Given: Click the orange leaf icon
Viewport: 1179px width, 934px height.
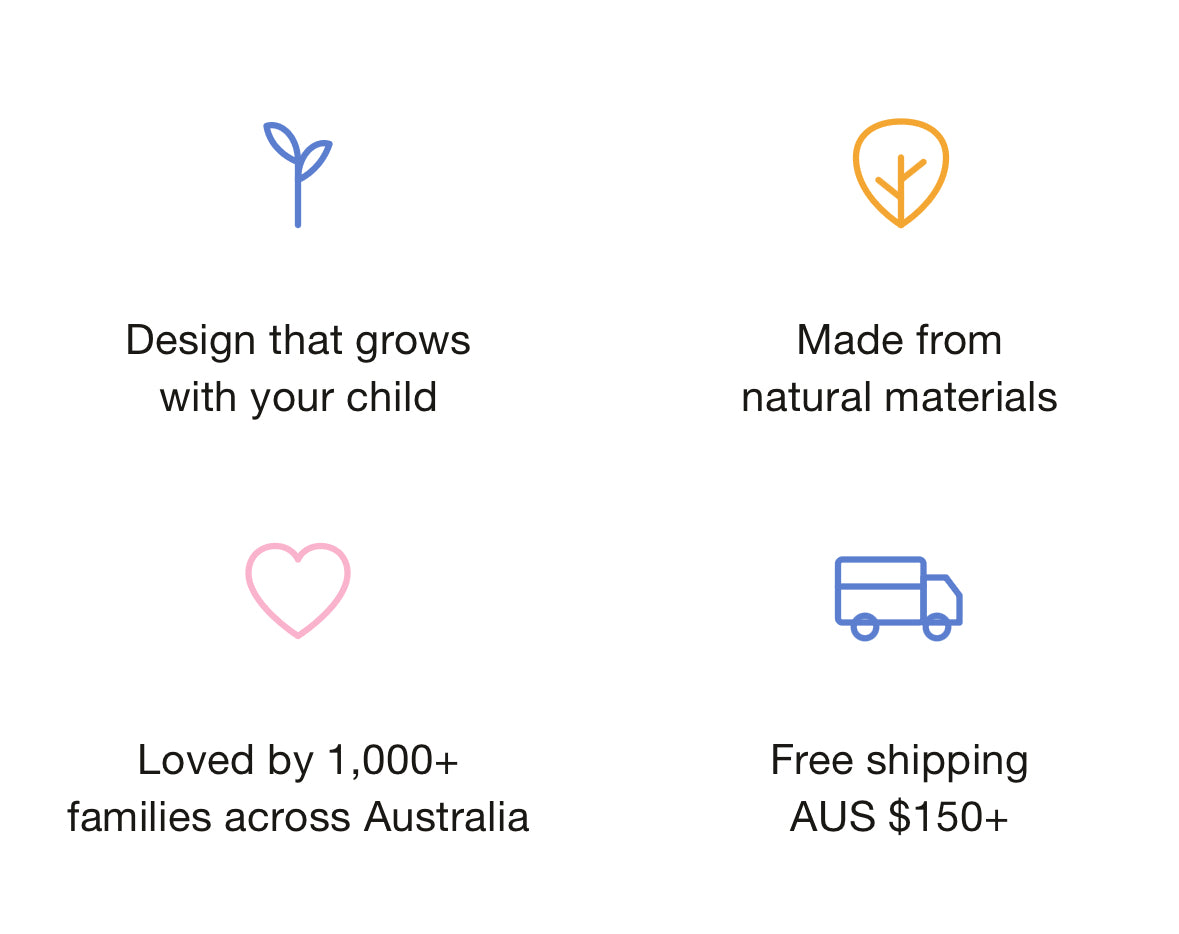Looking at the screenshot, I should point(900,173).
